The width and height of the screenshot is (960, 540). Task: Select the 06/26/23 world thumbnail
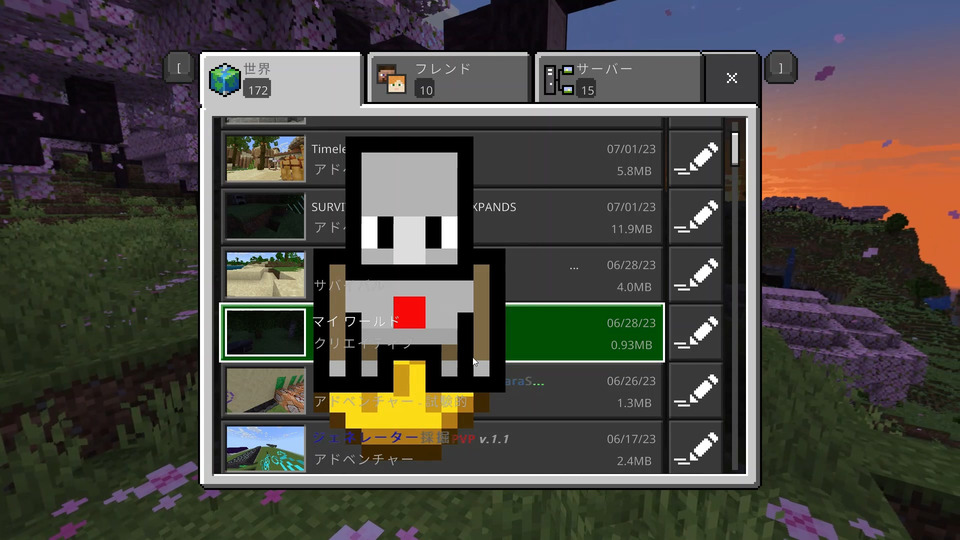tap(265, 391)
